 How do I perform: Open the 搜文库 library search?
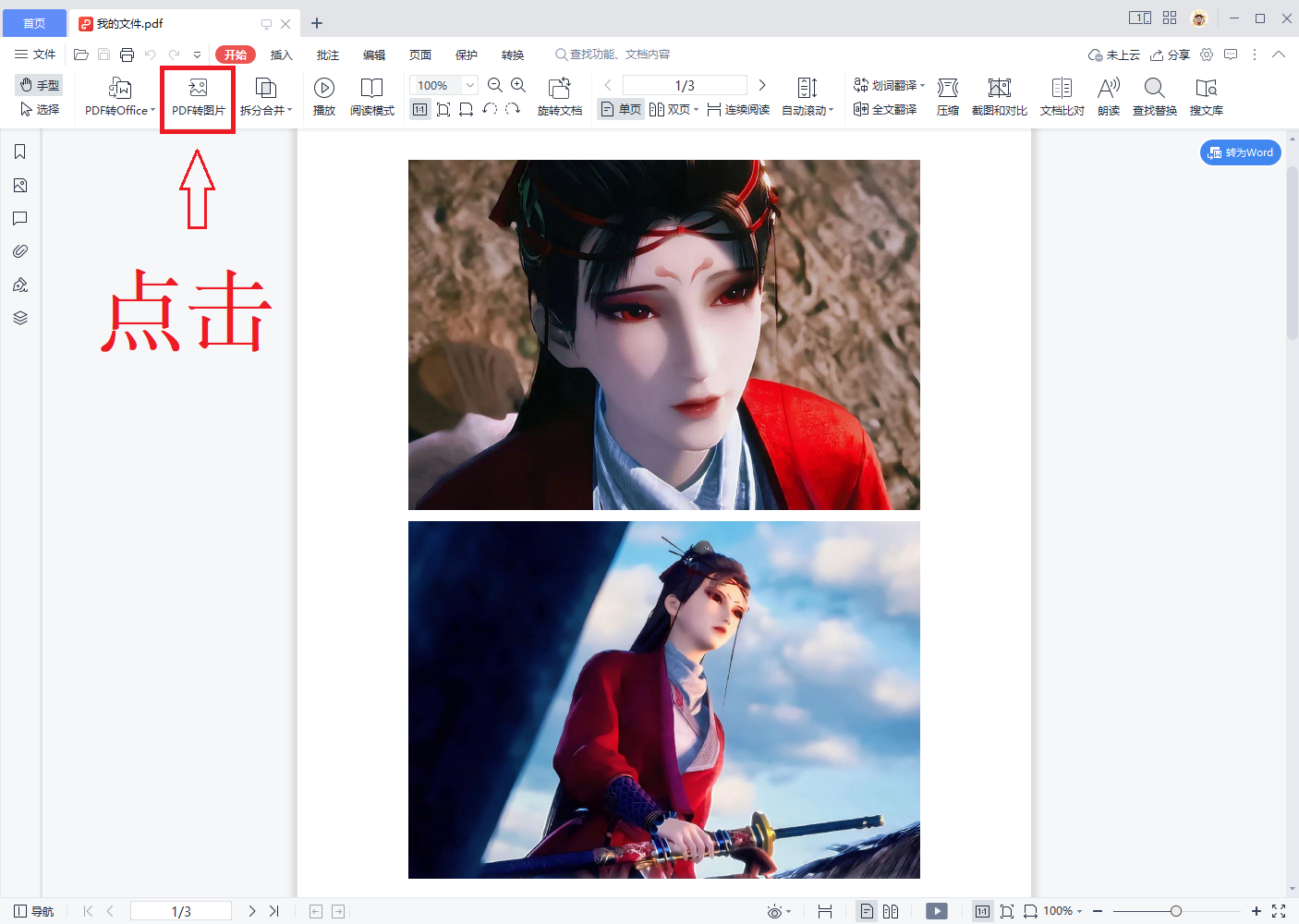[x=1207, y=98]
